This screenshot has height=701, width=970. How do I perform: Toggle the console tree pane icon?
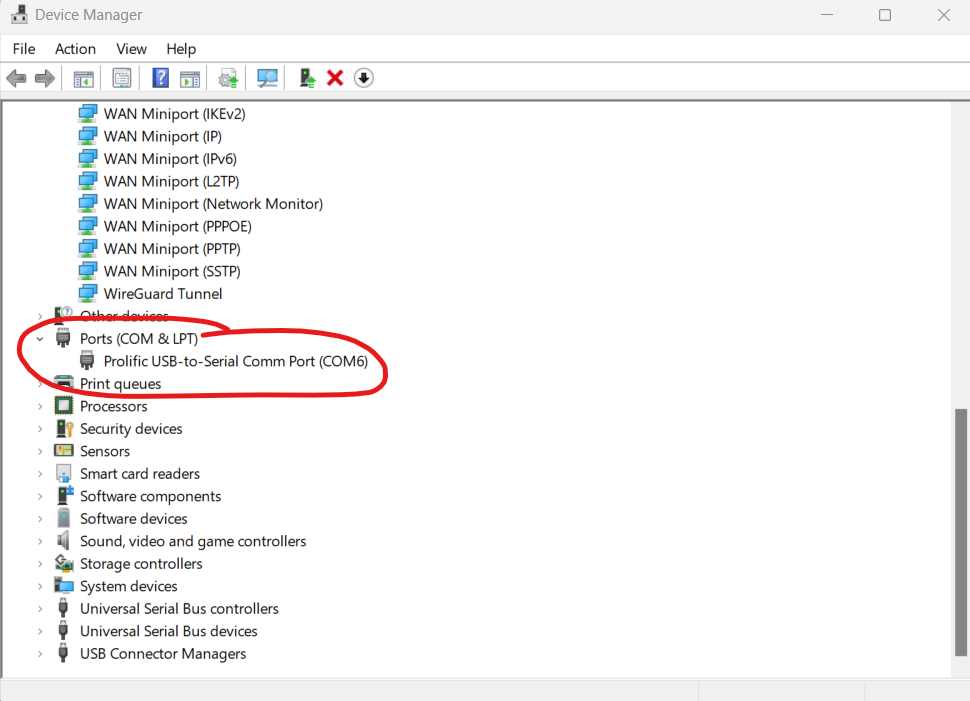pos(84,79)
